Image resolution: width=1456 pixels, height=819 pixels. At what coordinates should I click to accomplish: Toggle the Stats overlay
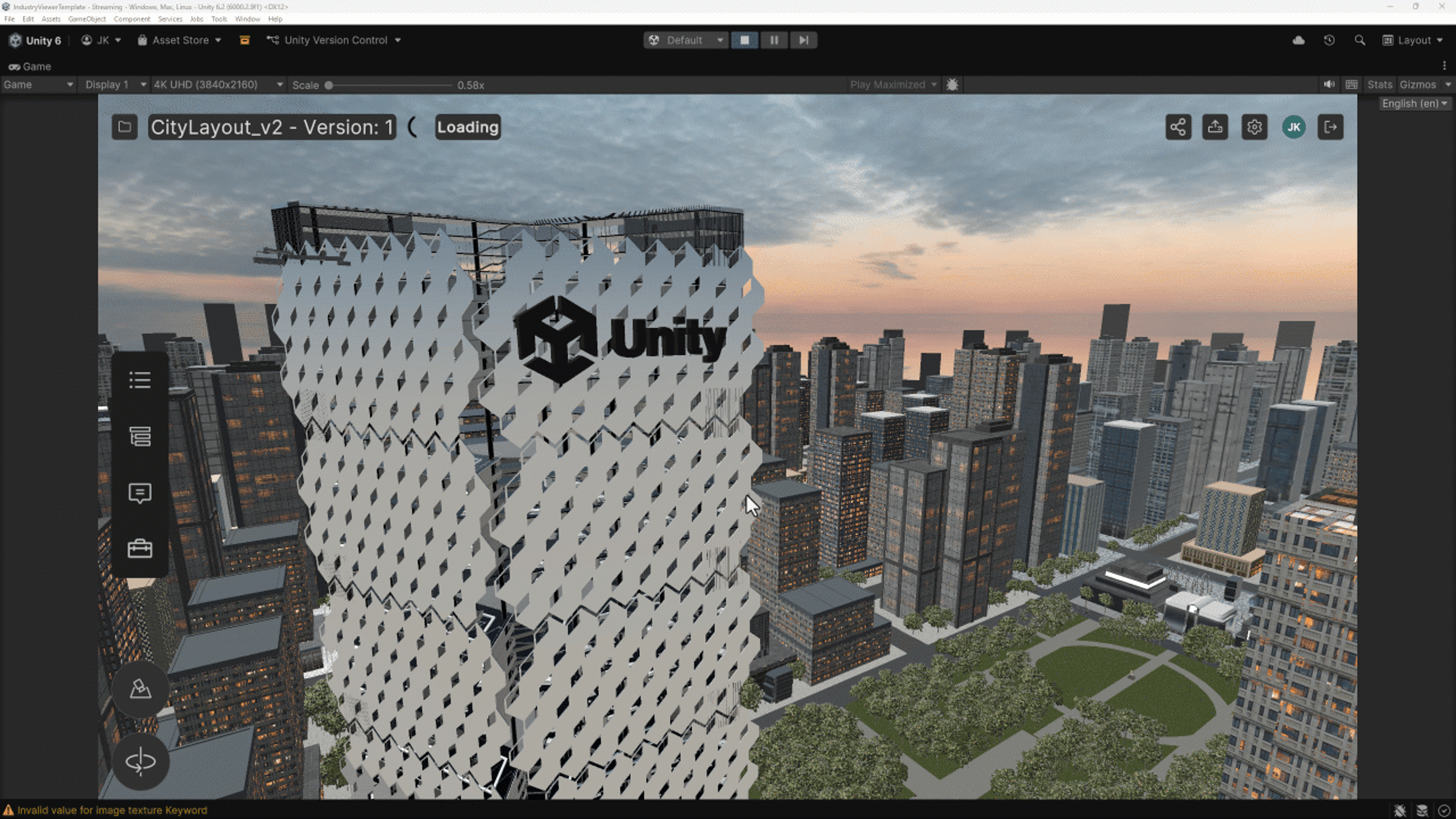tap(1379, 85)
